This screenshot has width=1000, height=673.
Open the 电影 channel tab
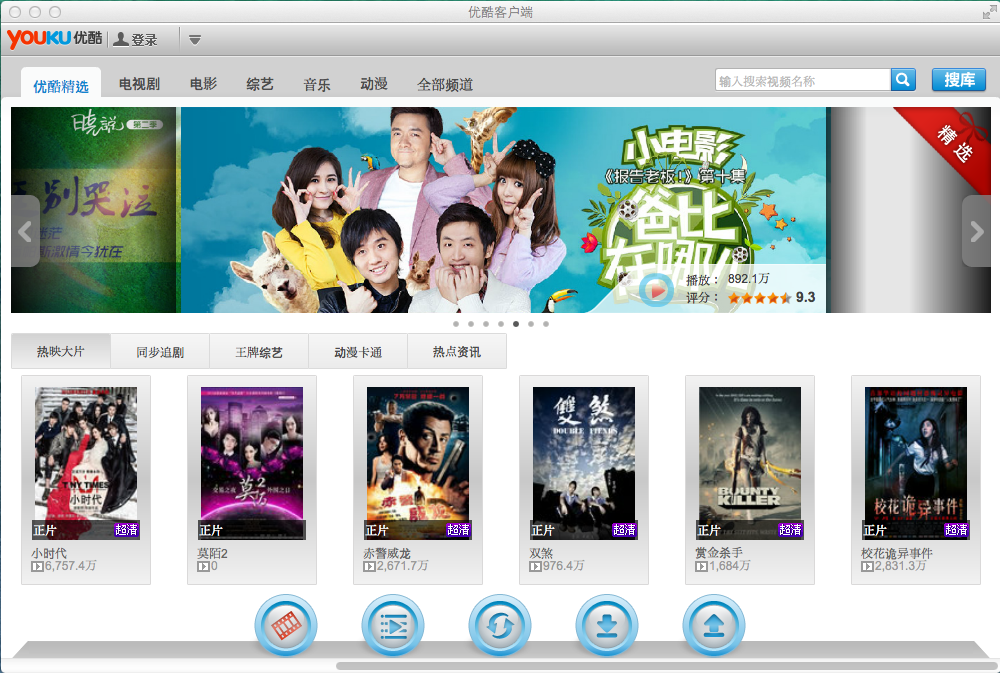tap(203, 84)
